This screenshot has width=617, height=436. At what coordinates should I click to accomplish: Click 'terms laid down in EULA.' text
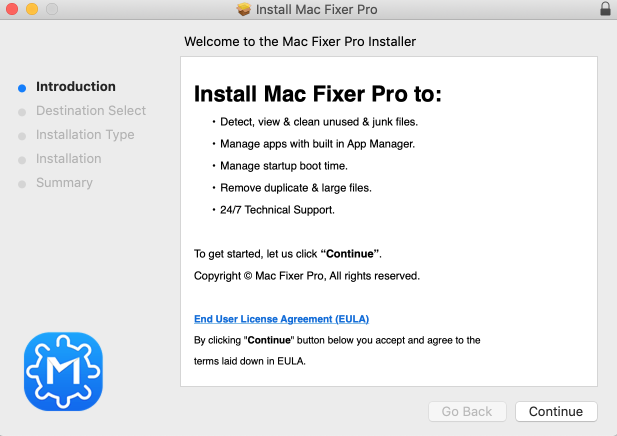click(x=249, y=361)
